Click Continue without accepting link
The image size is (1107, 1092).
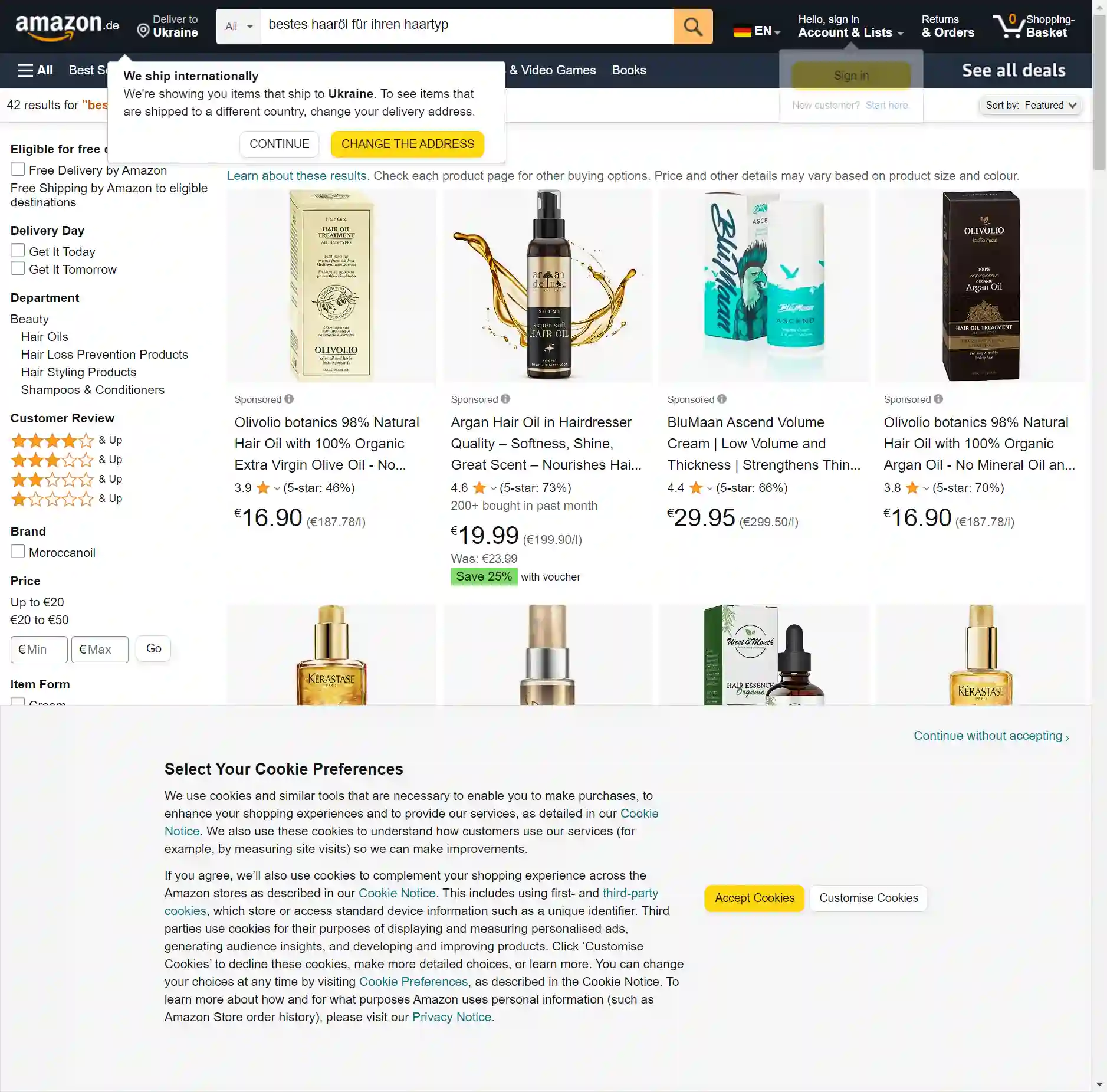[x=991, y=736]
